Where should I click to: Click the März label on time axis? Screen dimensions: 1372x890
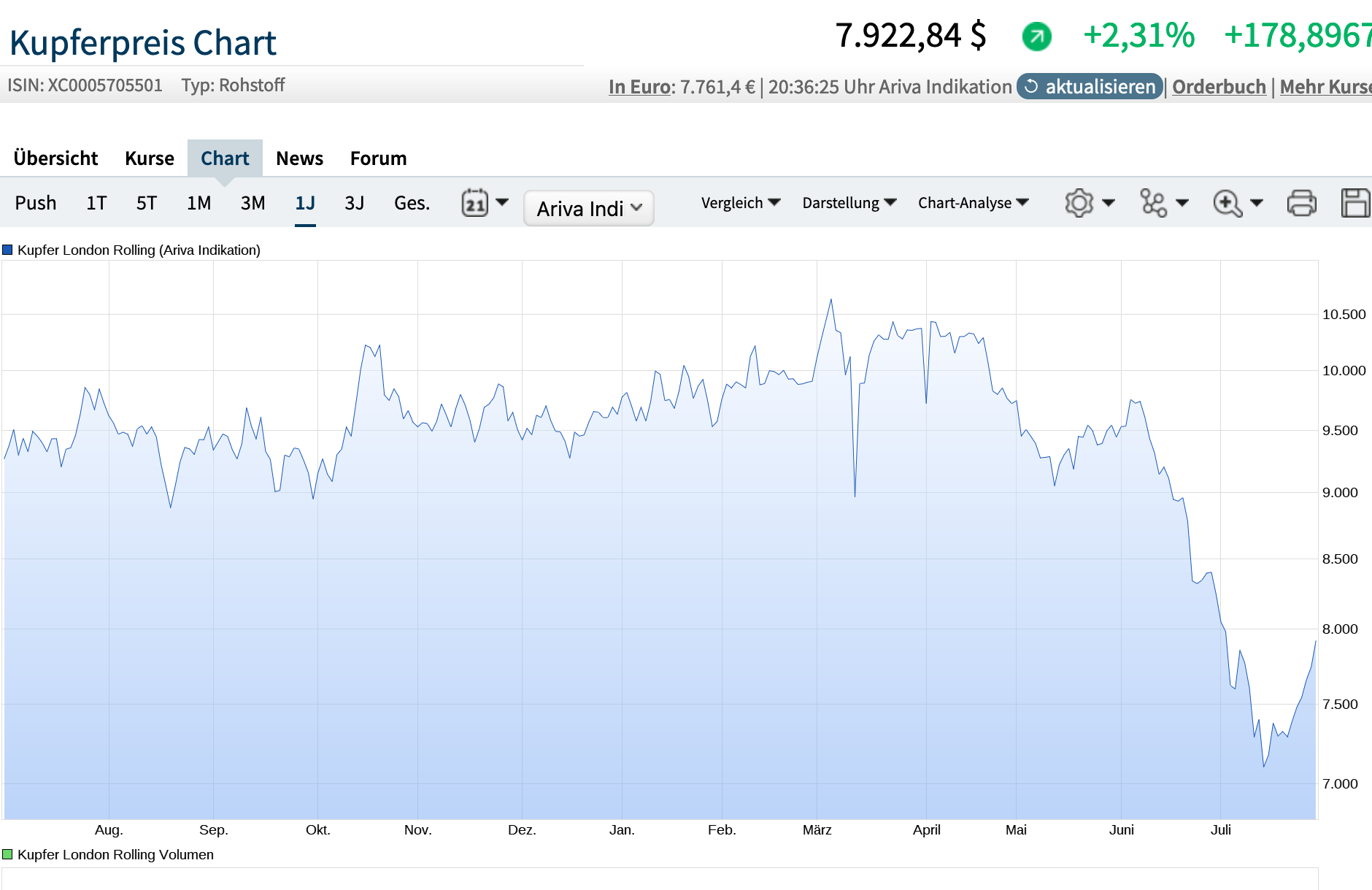pyautogui.click(x=817, y=829)
